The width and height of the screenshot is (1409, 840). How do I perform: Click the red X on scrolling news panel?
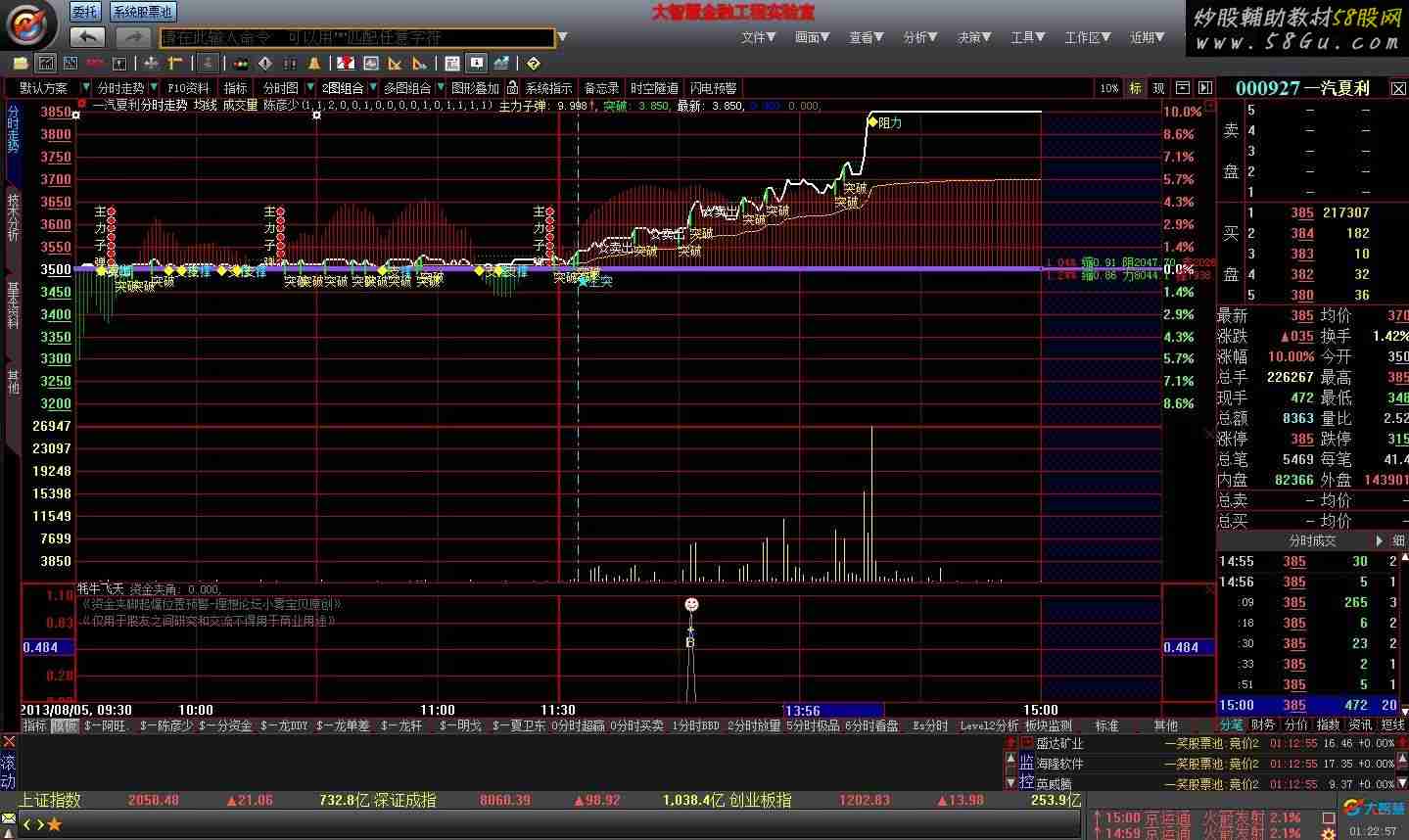click(x=8, y=742)
